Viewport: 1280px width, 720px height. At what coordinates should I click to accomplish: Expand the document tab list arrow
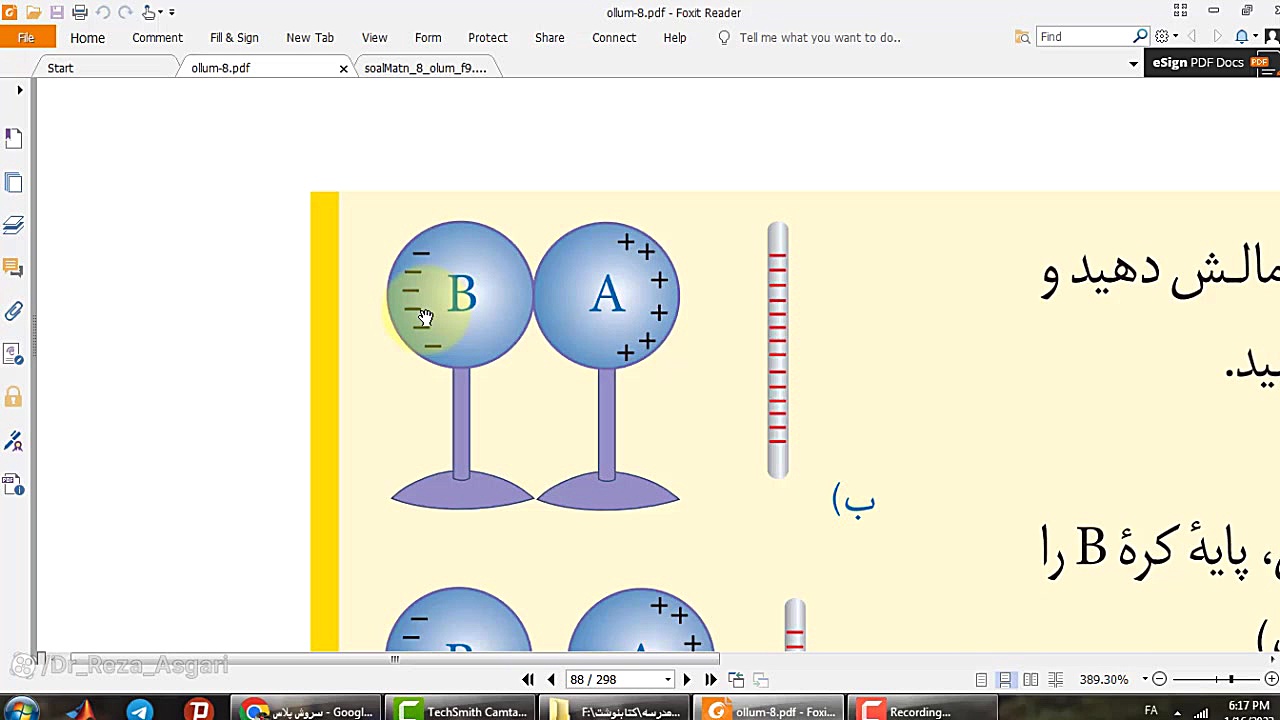click(x=1133, y=64)
